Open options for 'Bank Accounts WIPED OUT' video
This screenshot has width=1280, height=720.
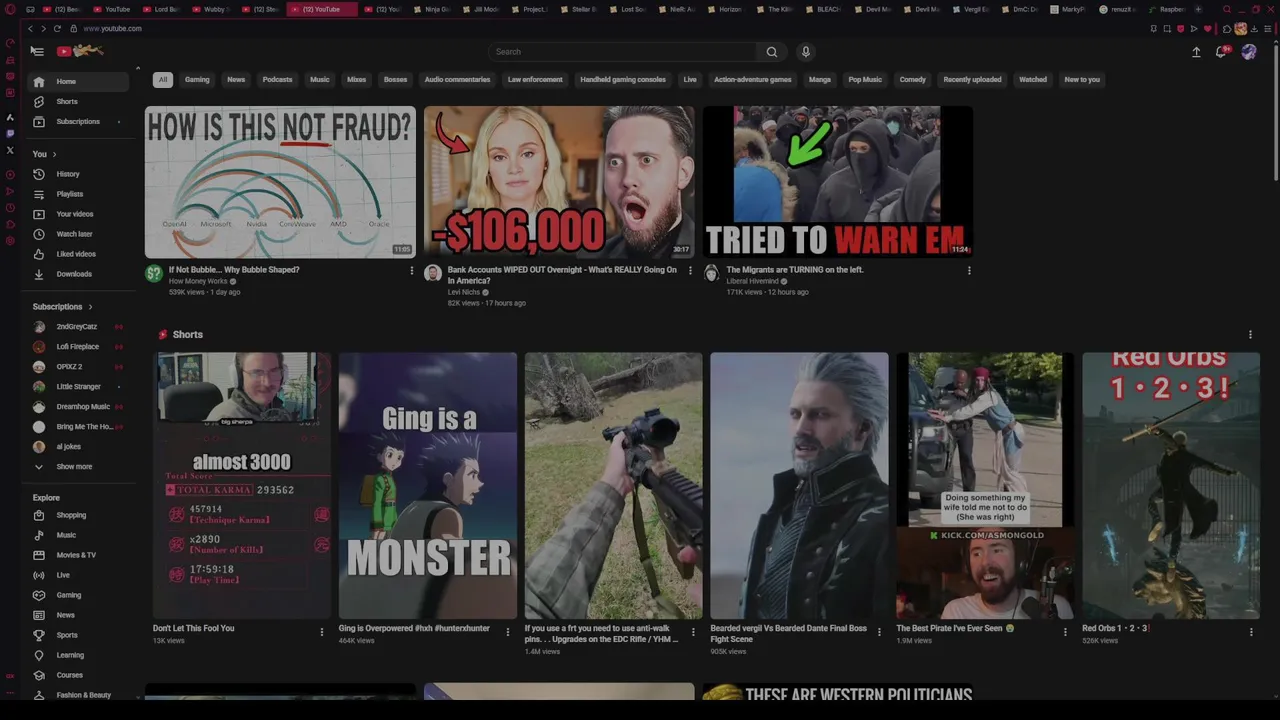[690, 270]
